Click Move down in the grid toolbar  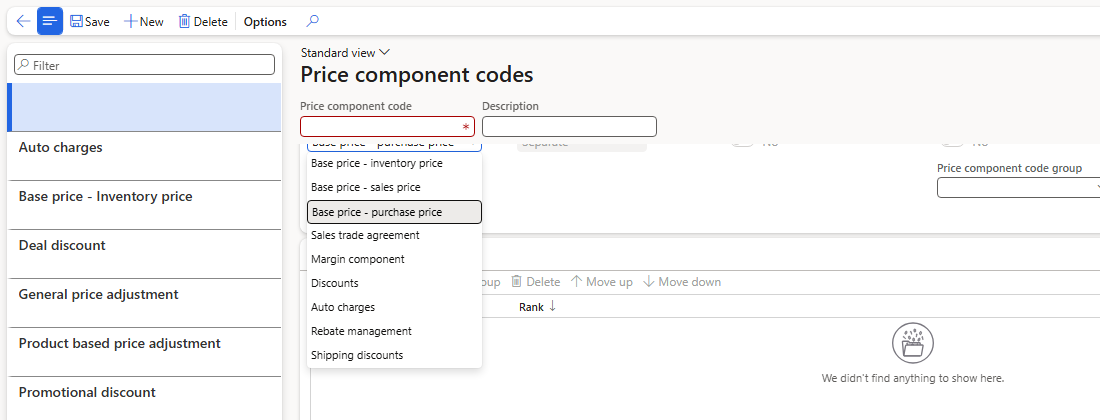[x=681, y=282]
